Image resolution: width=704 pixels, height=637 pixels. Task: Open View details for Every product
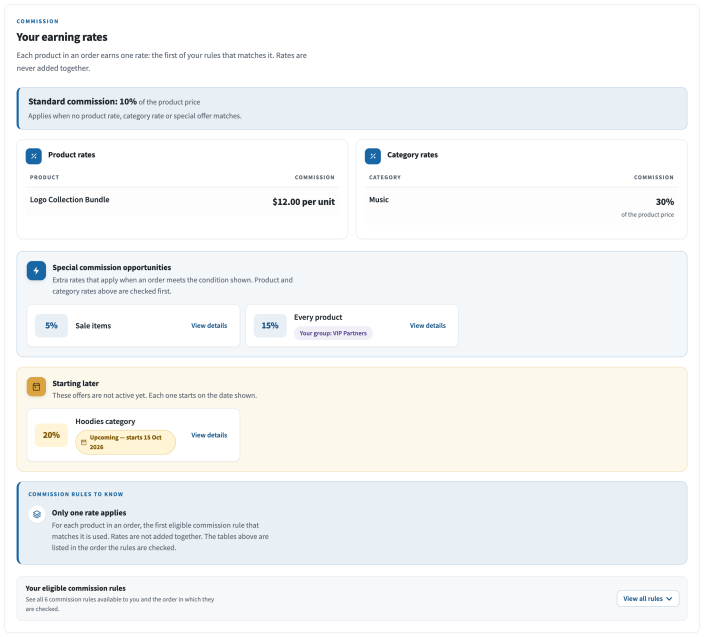tap(427, 325)
